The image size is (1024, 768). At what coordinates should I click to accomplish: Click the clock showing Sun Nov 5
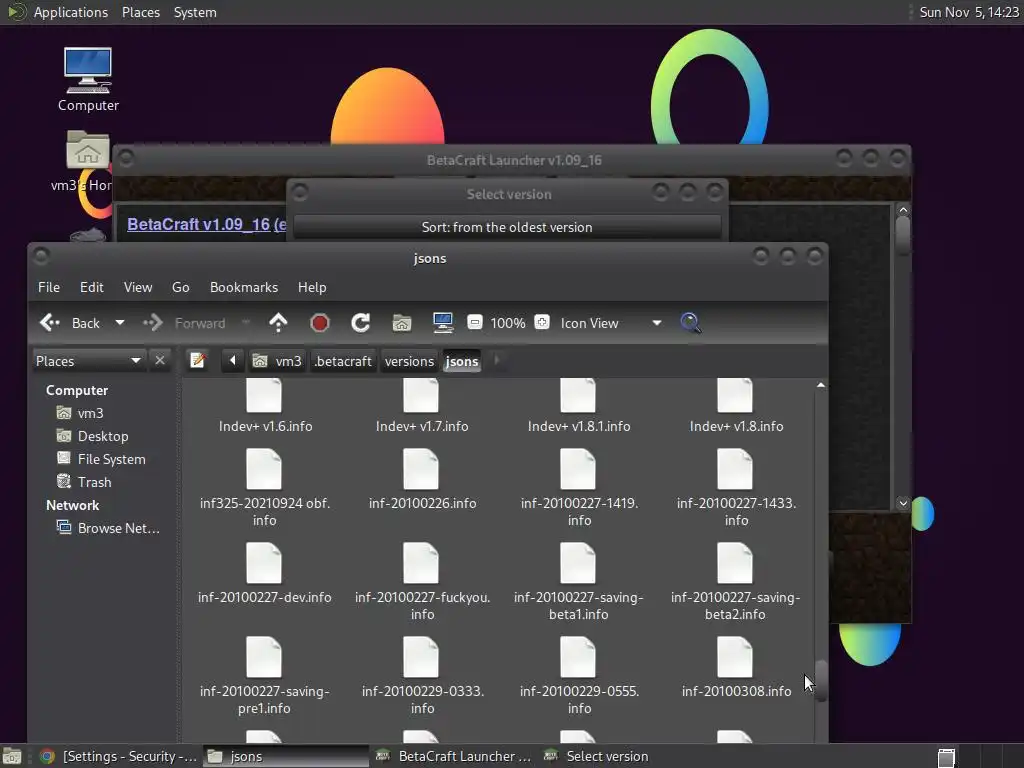969,12
